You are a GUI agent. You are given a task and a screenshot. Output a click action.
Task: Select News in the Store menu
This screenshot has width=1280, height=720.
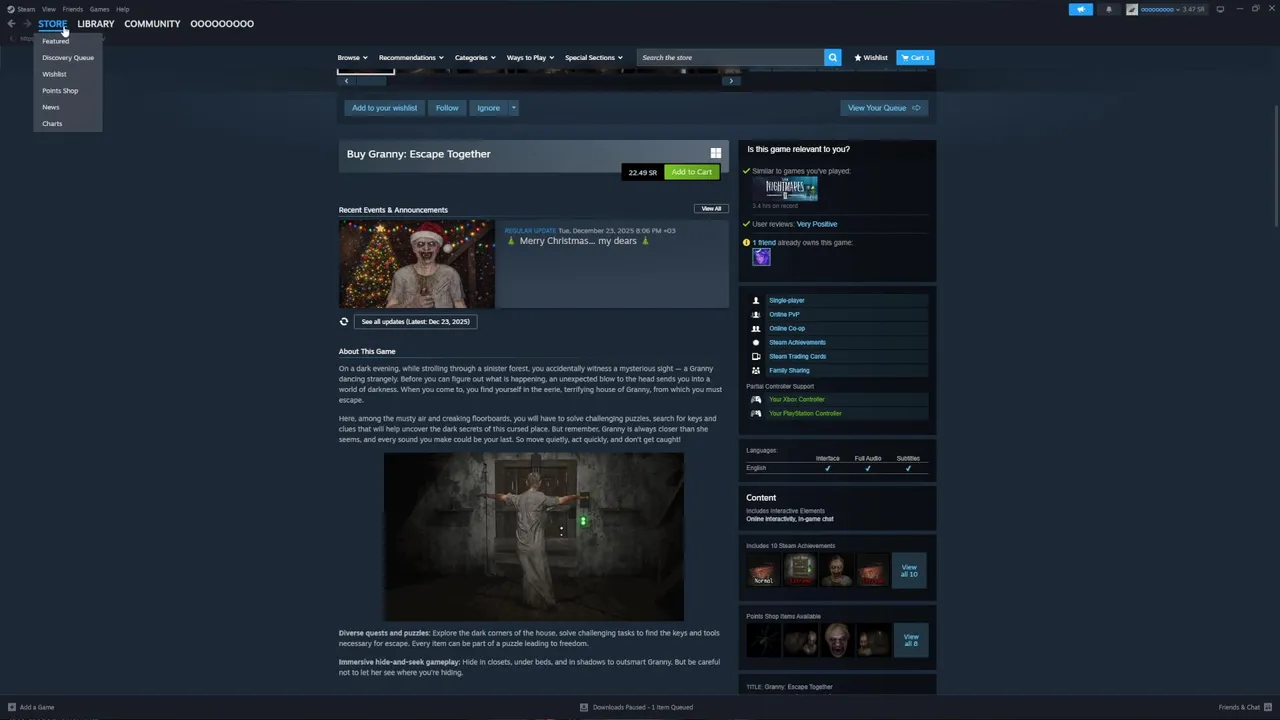click(51, 107)
